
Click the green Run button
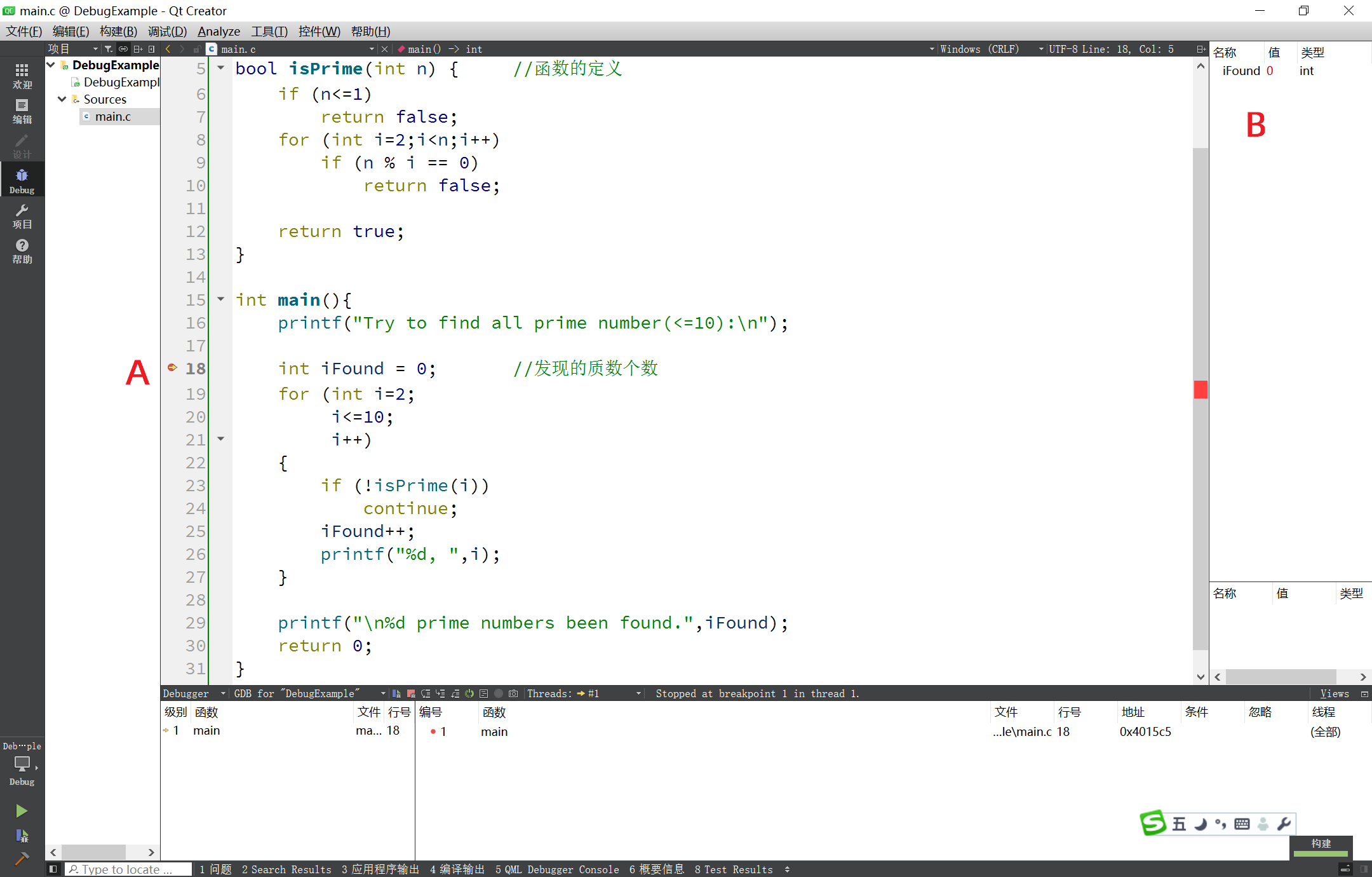22,810
